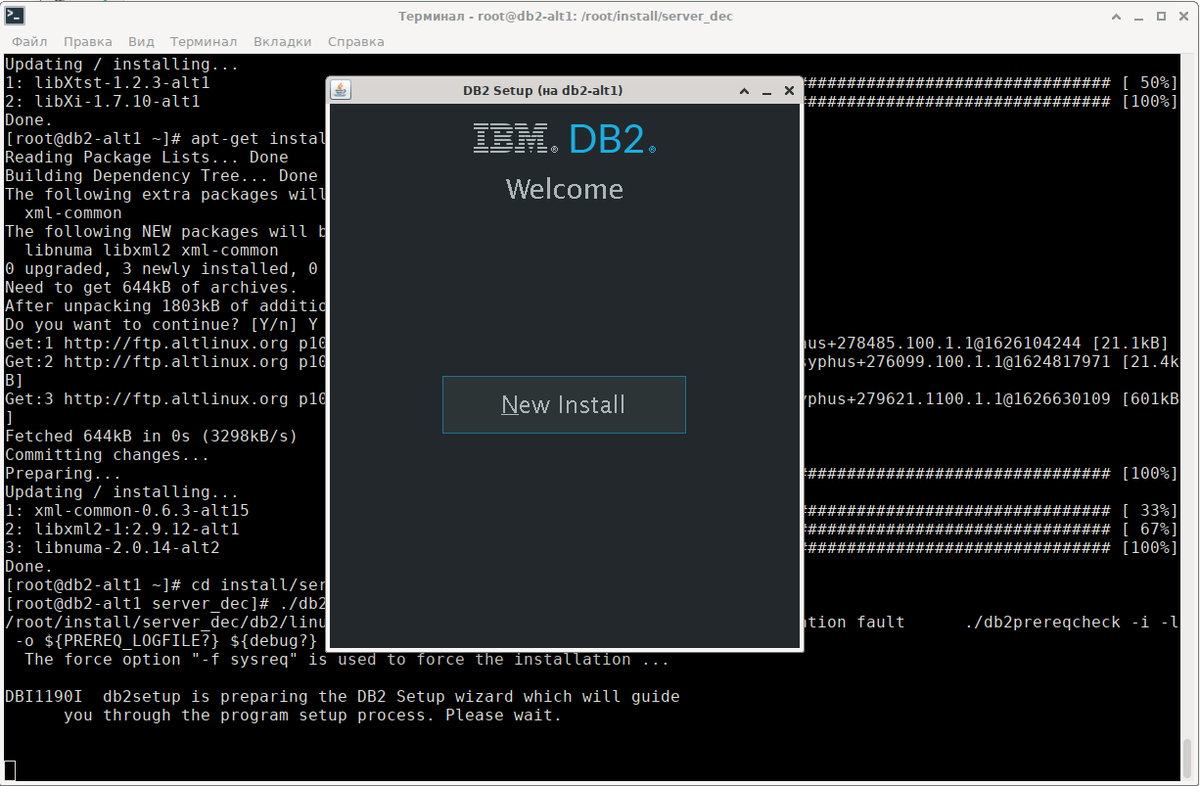
Task: Open the Вид menu in terminal
Action: (x=141, y=42)
